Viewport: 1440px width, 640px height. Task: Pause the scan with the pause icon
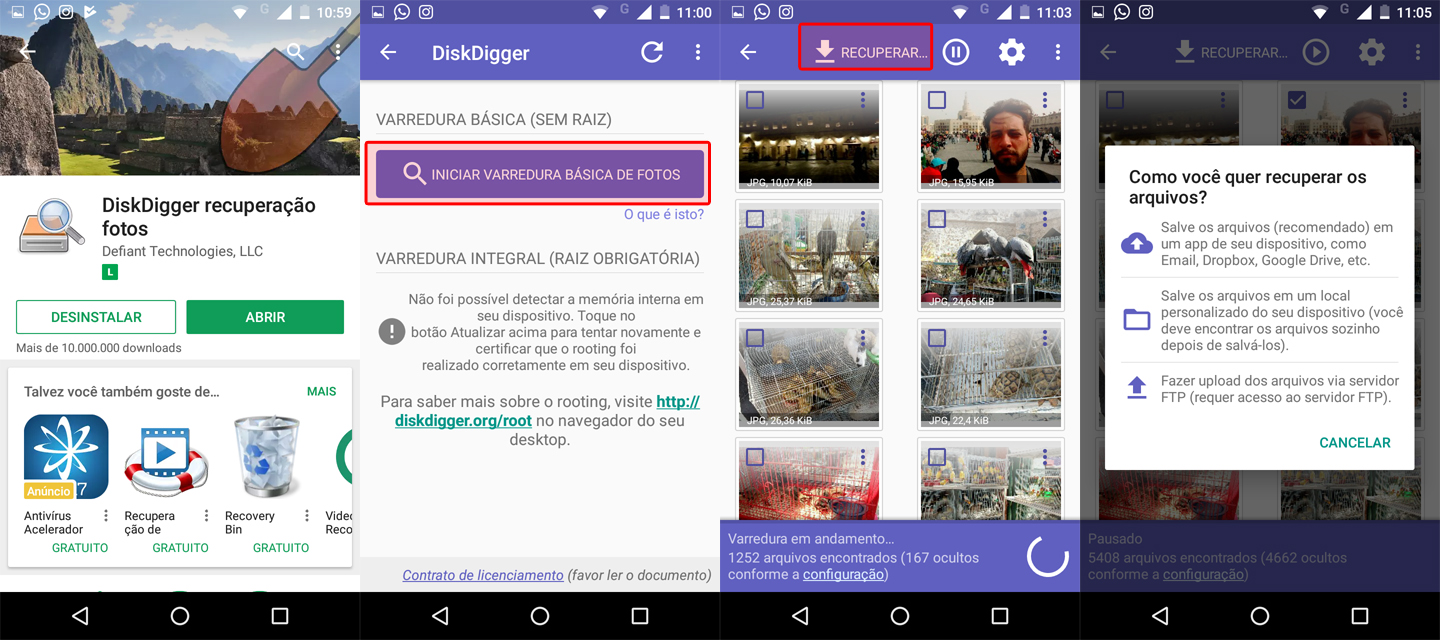point(956,52)
